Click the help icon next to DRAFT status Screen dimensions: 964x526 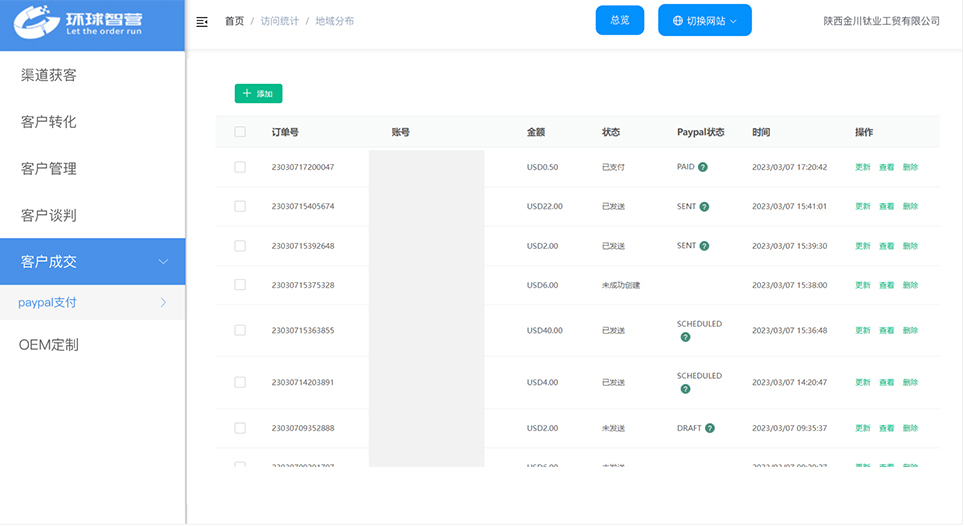(710, 428)
